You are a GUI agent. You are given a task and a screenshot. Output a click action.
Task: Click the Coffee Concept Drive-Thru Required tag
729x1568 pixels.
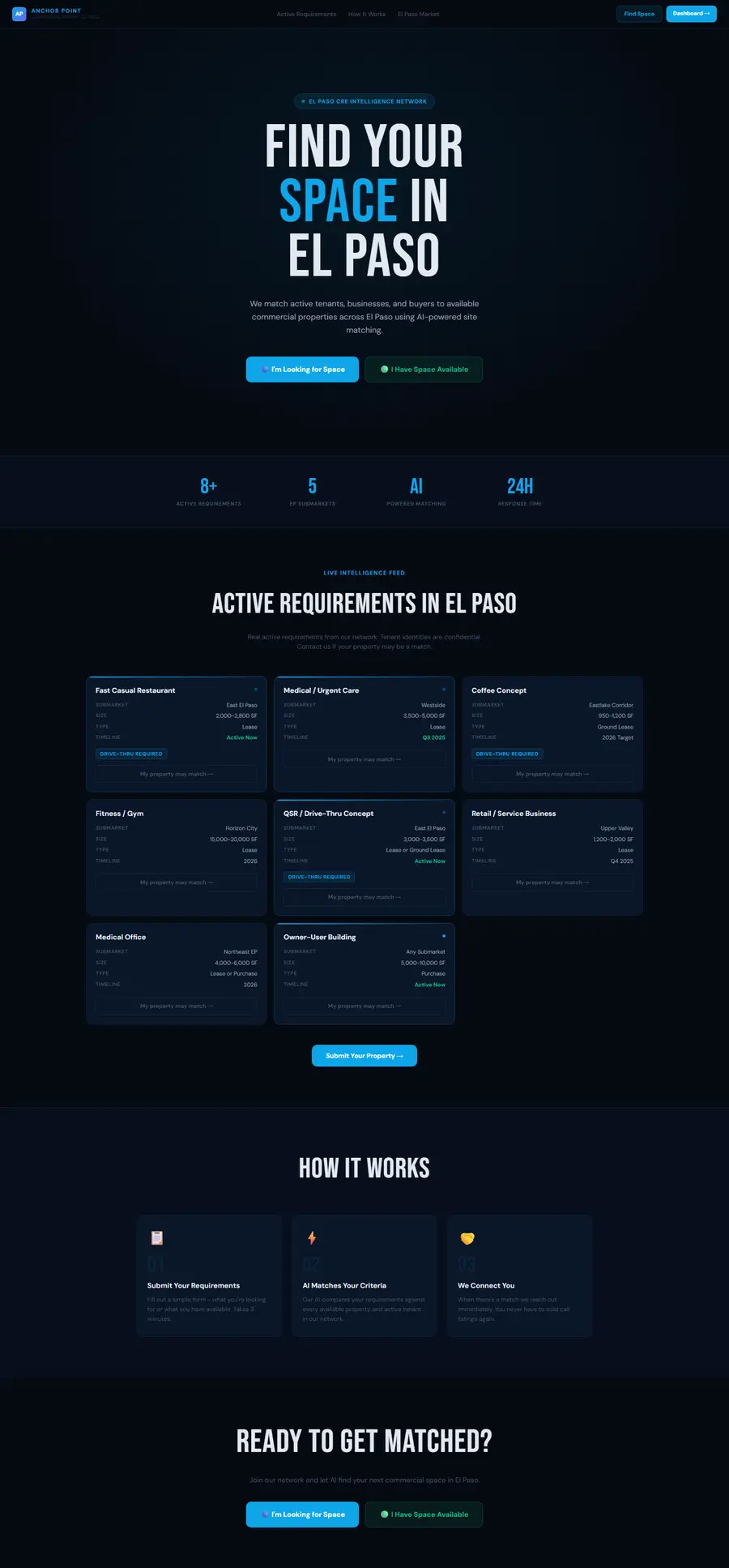507,754
